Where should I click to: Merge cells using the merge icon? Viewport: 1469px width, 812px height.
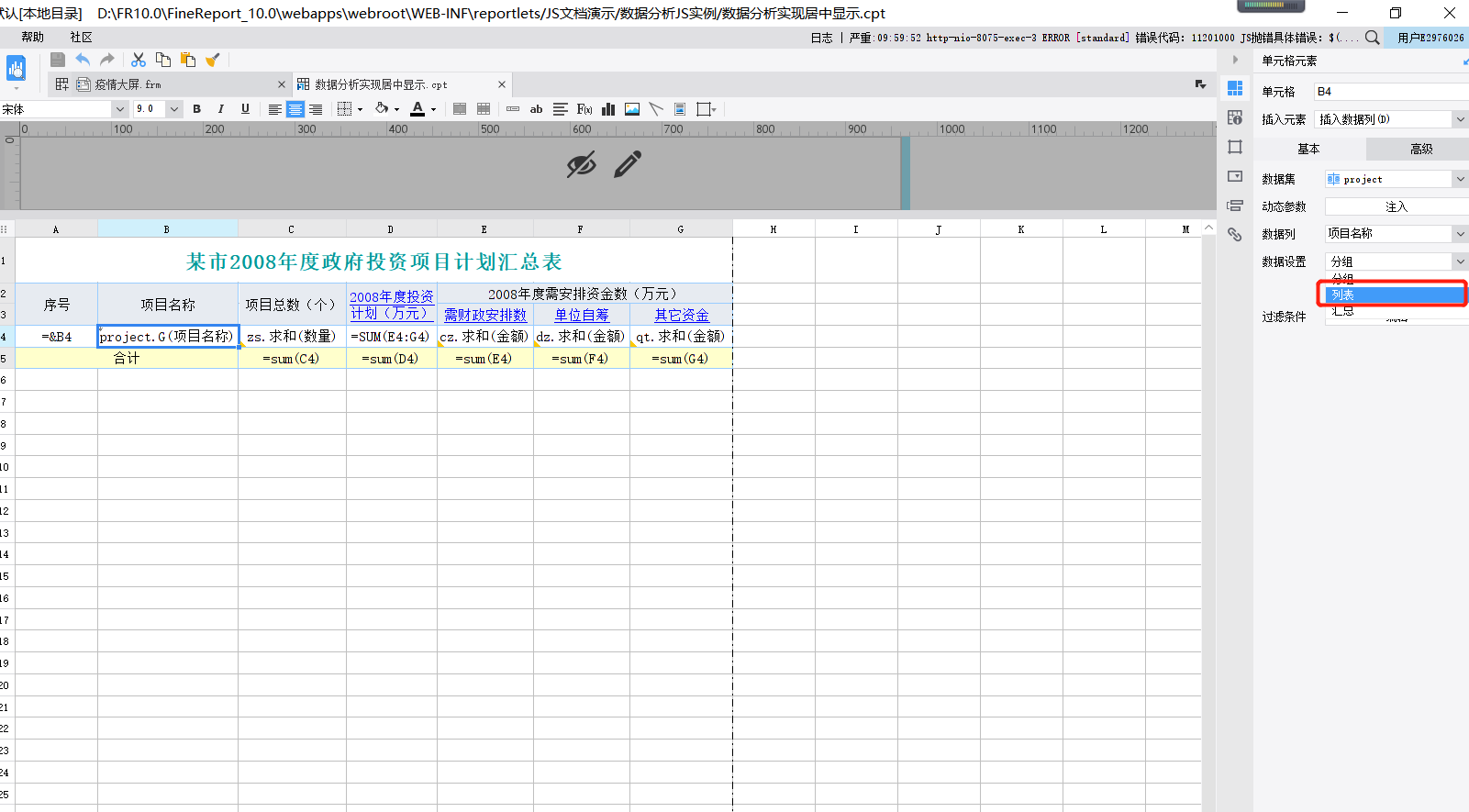(x=460, y=109)
